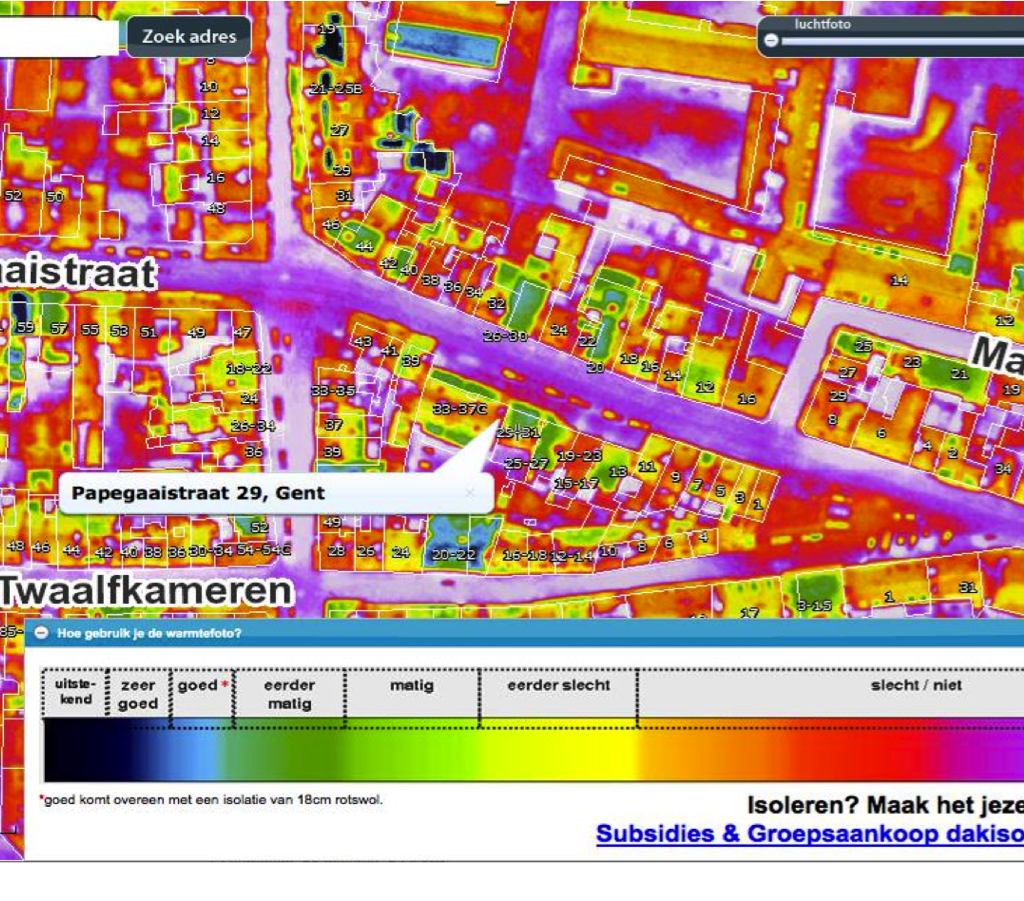This screenshot has height=901, width=1024.
Task: Select the 'uitstekend' legend category
Action: (x=75, y=692)
